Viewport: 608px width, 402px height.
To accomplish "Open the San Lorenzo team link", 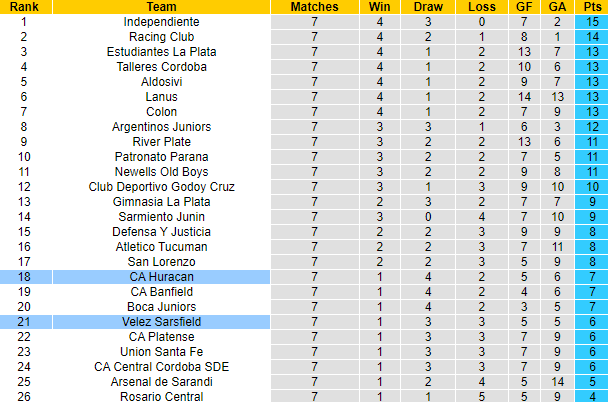I will (161, 261).
